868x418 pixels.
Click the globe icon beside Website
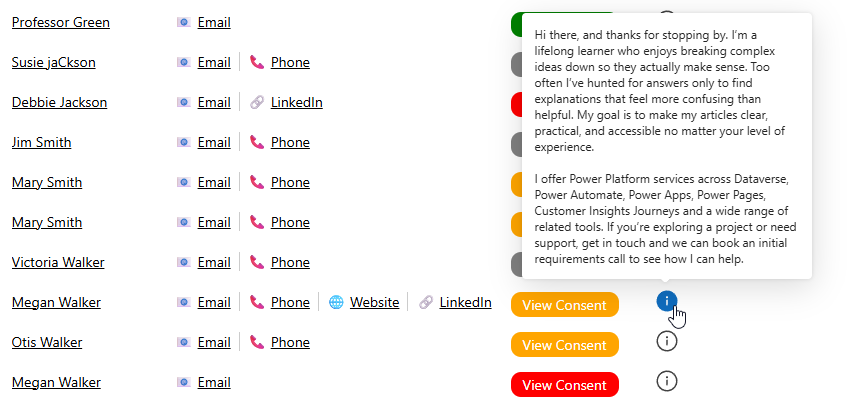tap(336, 302)
